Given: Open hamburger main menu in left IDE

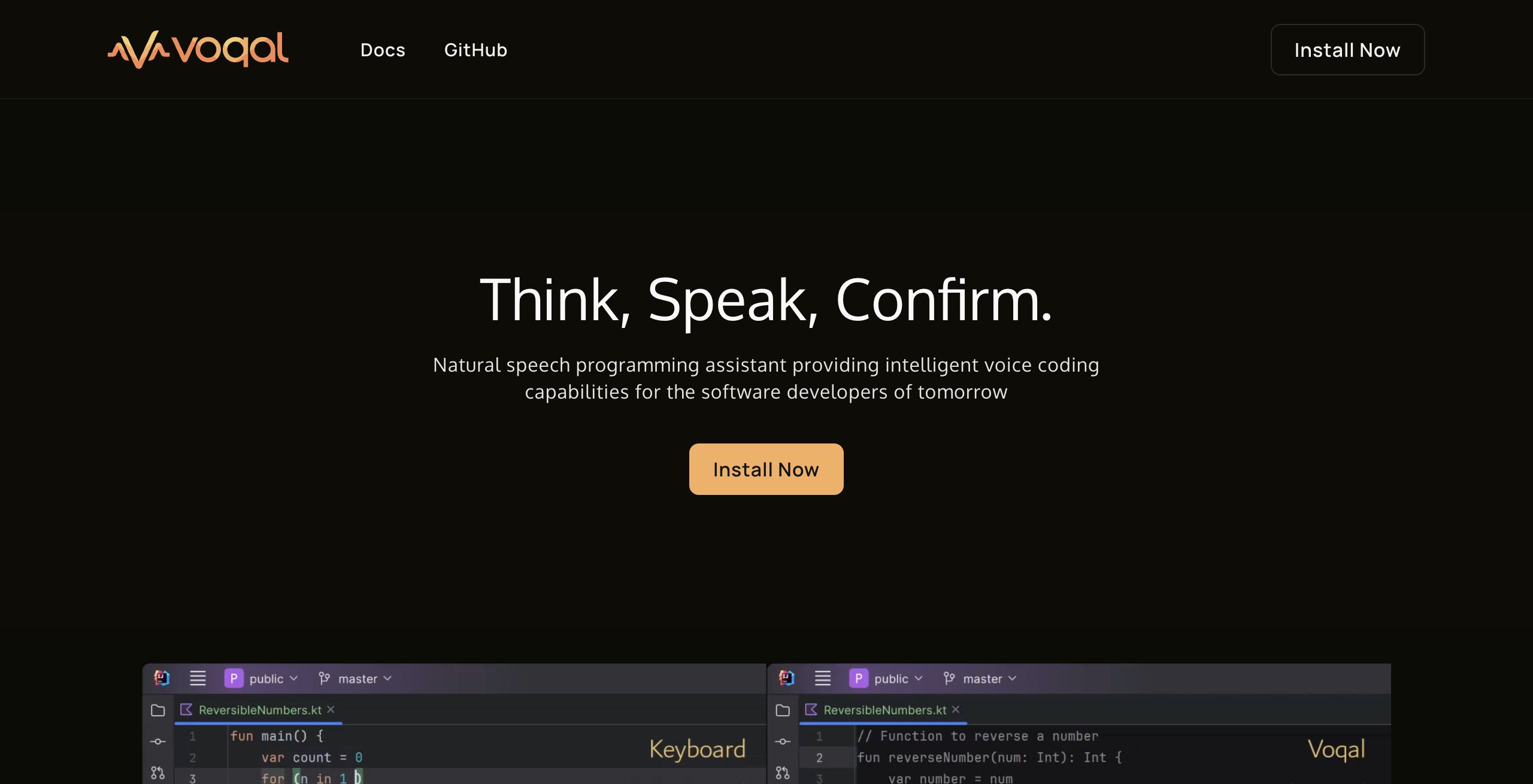Looking at the screenshot, I should (x=198, y=678).
